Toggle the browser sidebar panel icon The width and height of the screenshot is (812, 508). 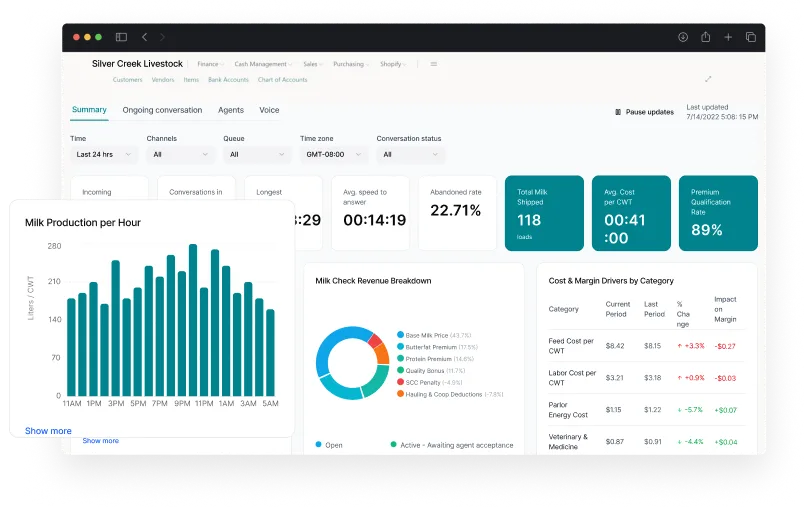[121, 37]
